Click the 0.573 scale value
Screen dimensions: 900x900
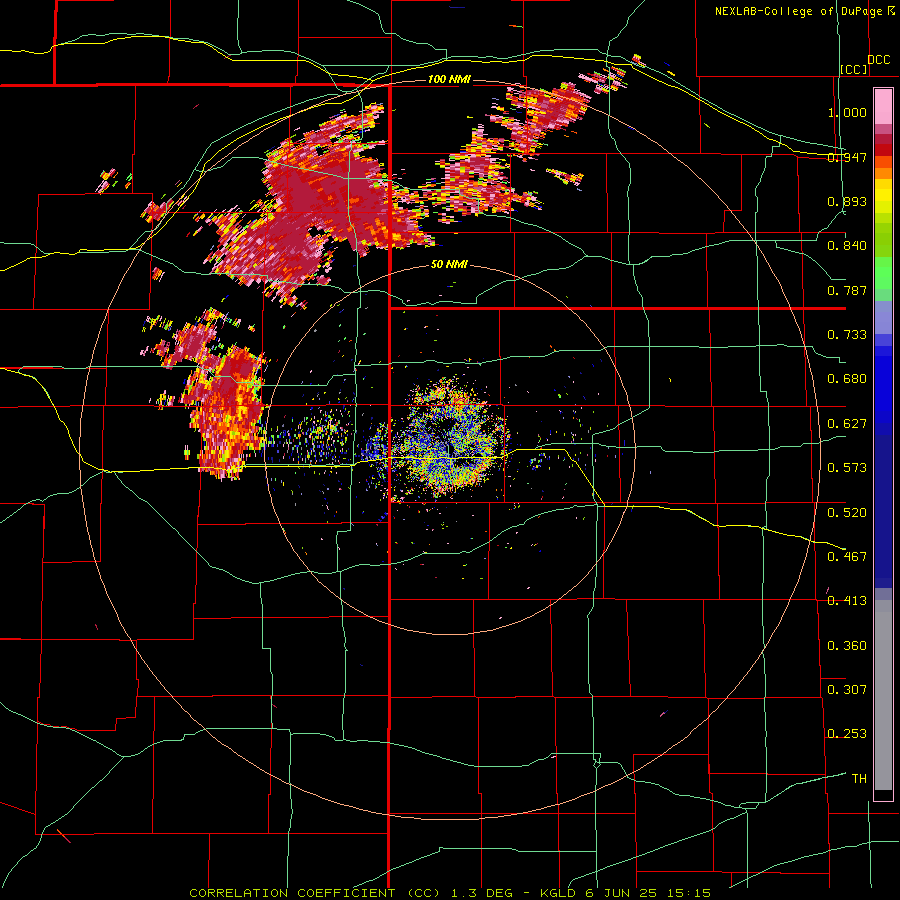[x=847, y=468]
